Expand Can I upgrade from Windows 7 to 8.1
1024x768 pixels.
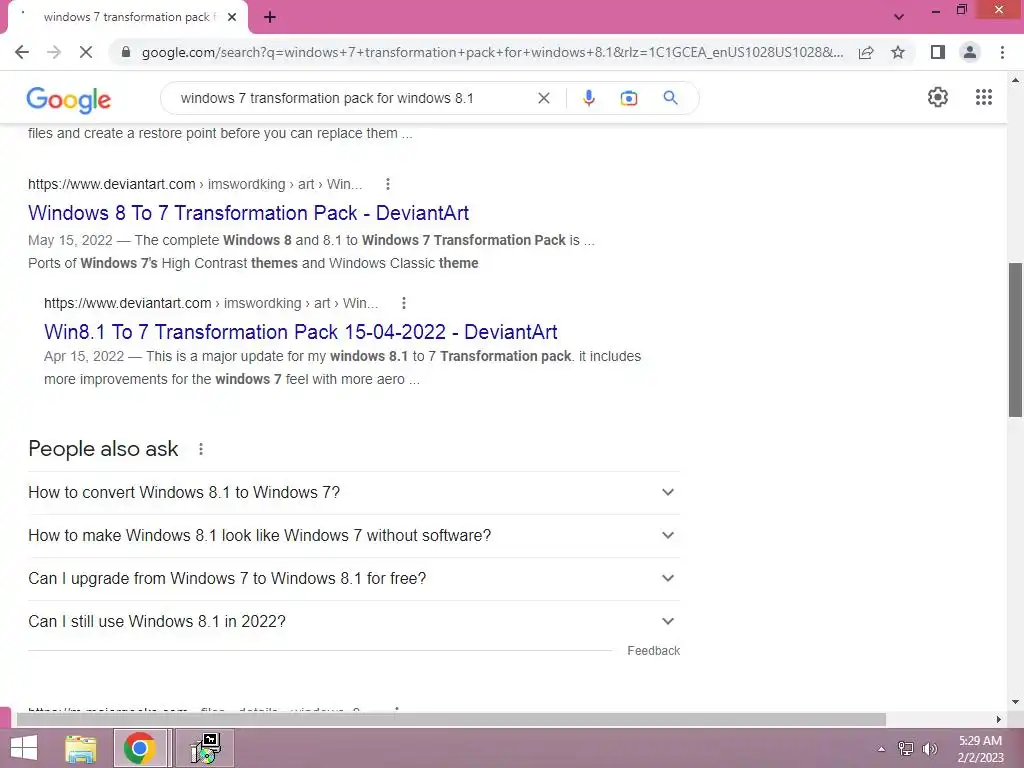(x=354, y=579)
